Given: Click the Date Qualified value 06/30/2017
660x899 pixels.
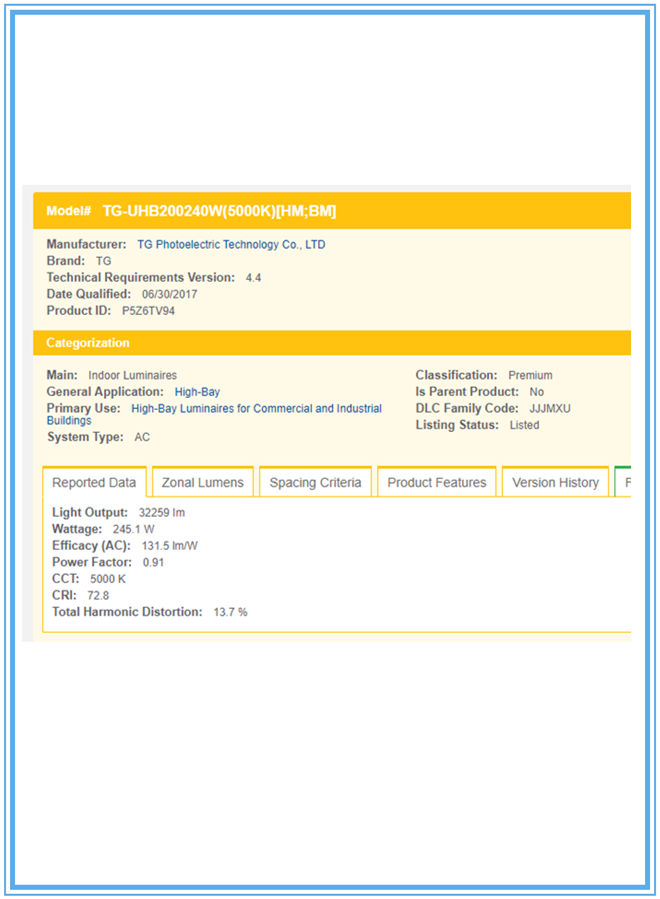Looking at the screenshot, I should pos(169,294).
